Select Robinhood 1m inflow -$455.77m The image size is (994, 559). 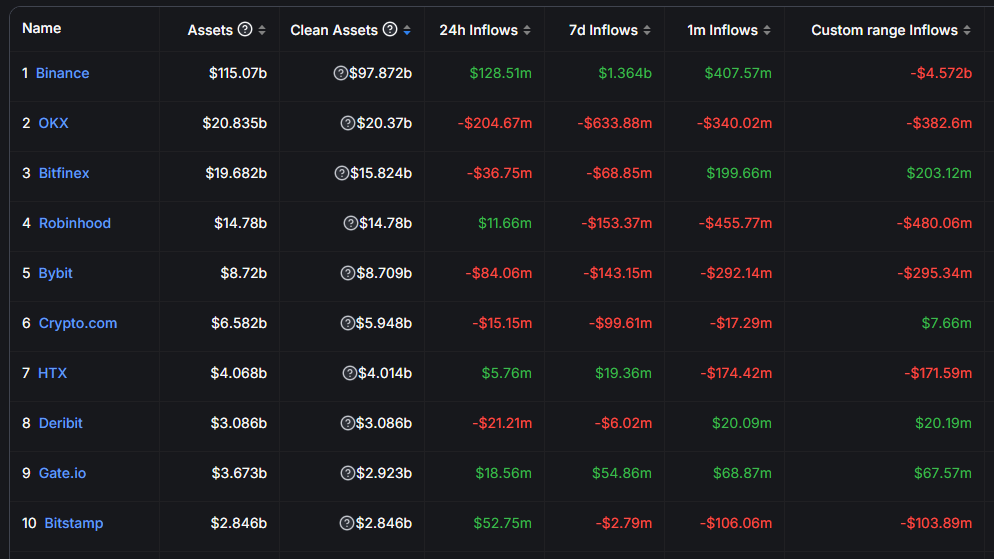click(x=735, y=223)
